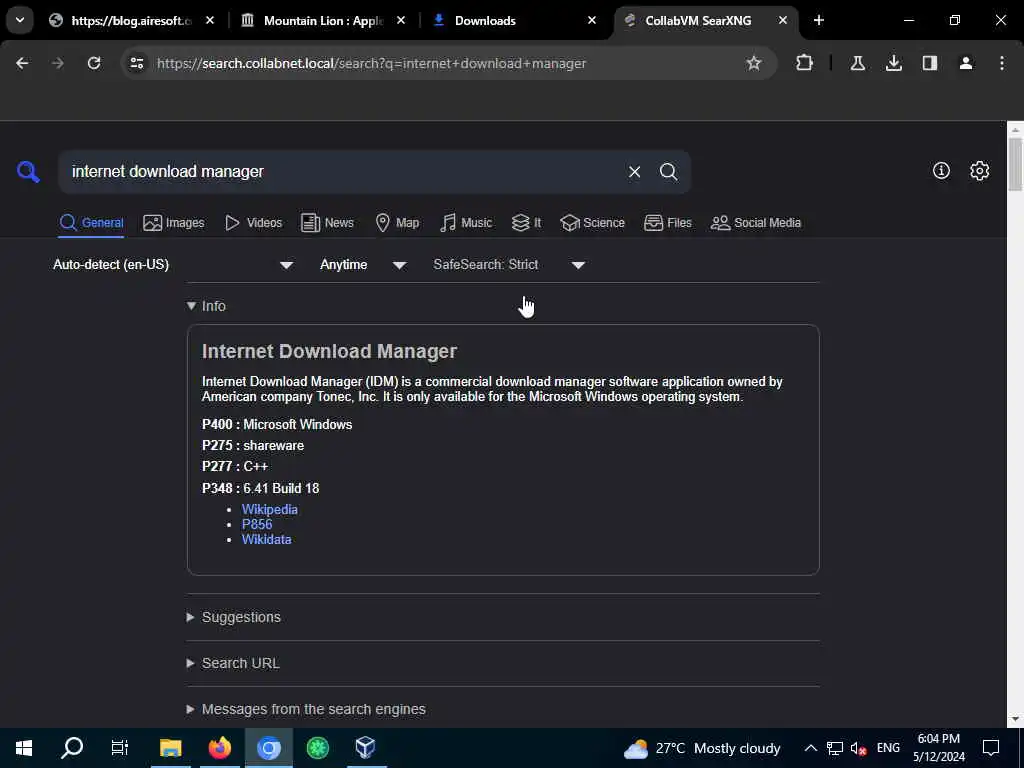
Task: Add a new tab with plus button
Action: tap(818, 20)
